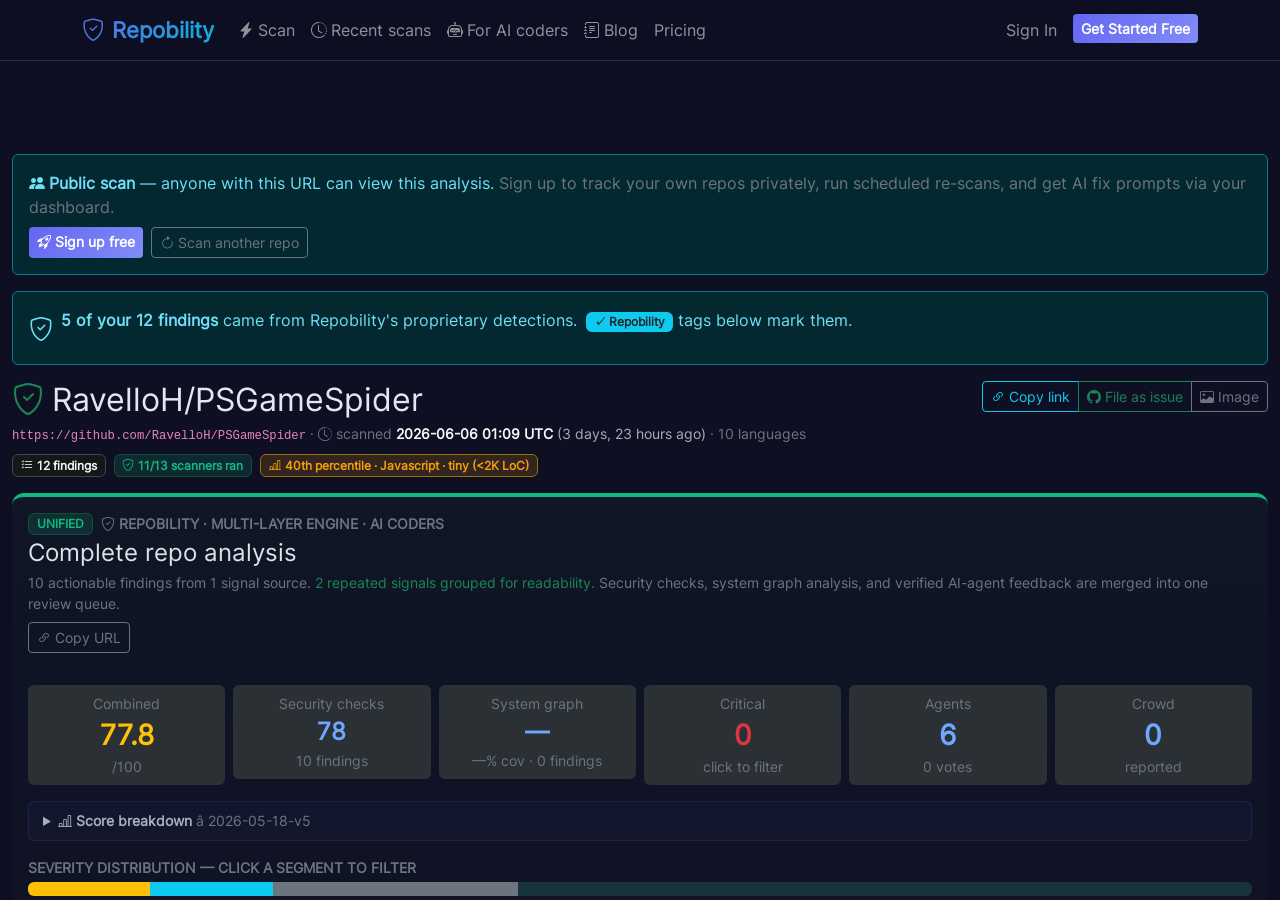The width and height of the screenshot is (1280, 900).
Task: Click Scan another repo button
Action: [x=229, y=242]
